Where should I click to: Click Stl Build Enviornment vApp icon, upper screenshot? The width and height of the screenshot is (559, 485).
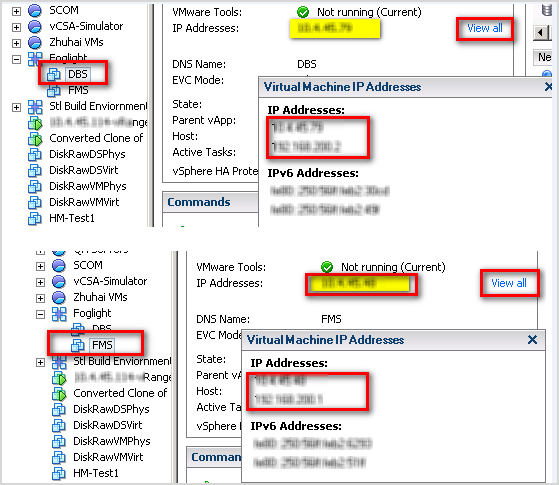[35, 107]
